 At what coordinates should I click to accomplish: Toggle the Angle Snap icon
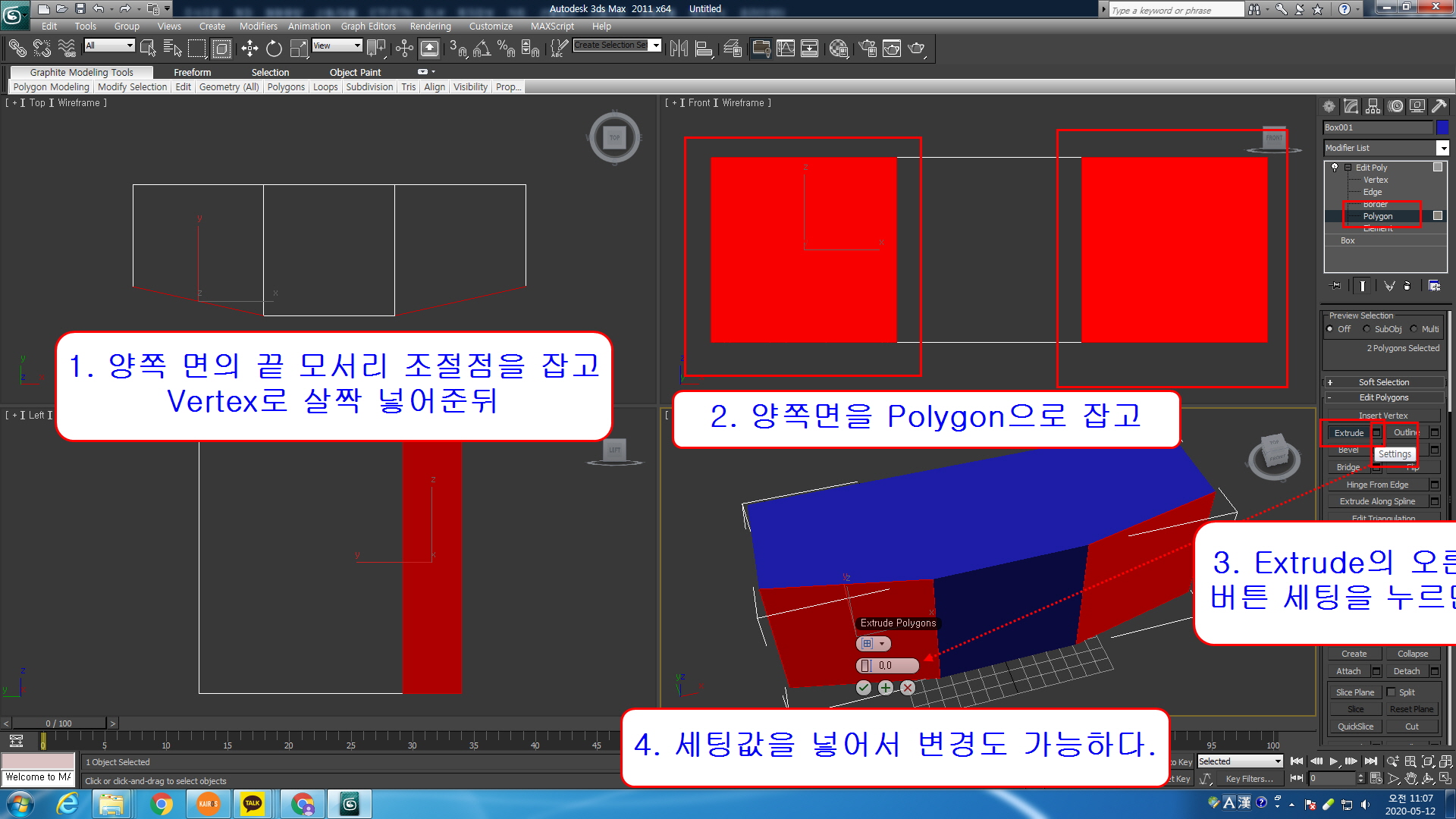coord(482,49)
